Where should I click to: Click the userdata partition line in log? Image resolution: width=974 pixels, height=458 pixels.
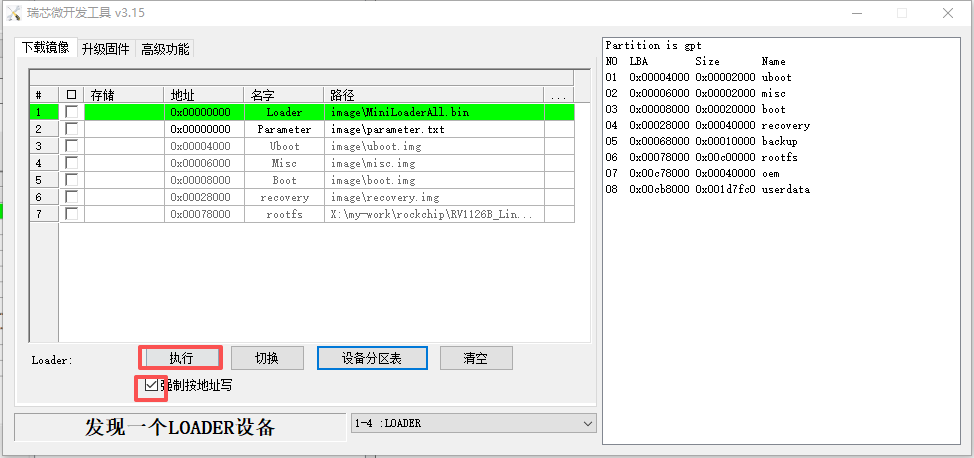(708, 189)
